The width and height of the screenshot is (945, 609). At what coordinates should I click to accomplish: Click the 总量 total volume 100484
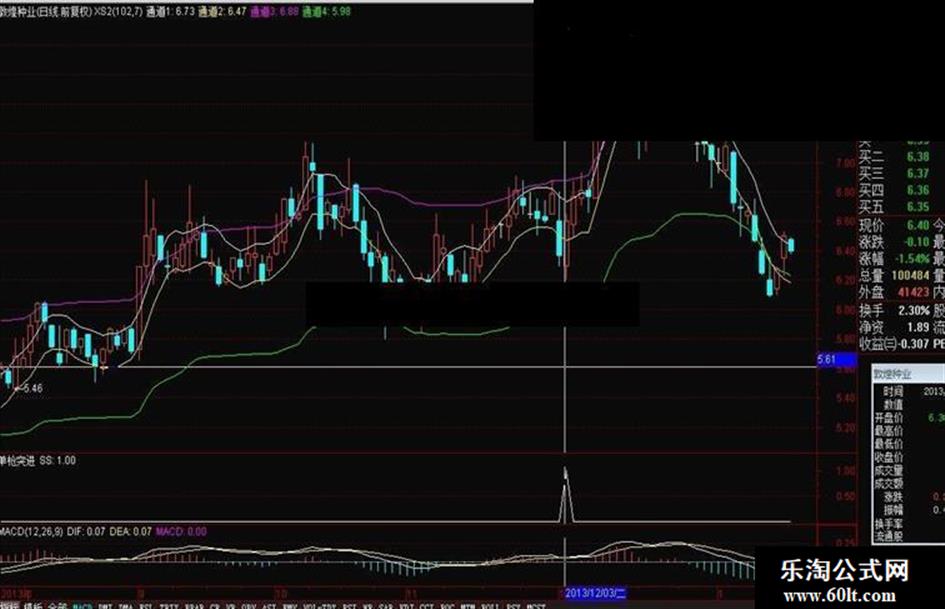tap(910, 276)
